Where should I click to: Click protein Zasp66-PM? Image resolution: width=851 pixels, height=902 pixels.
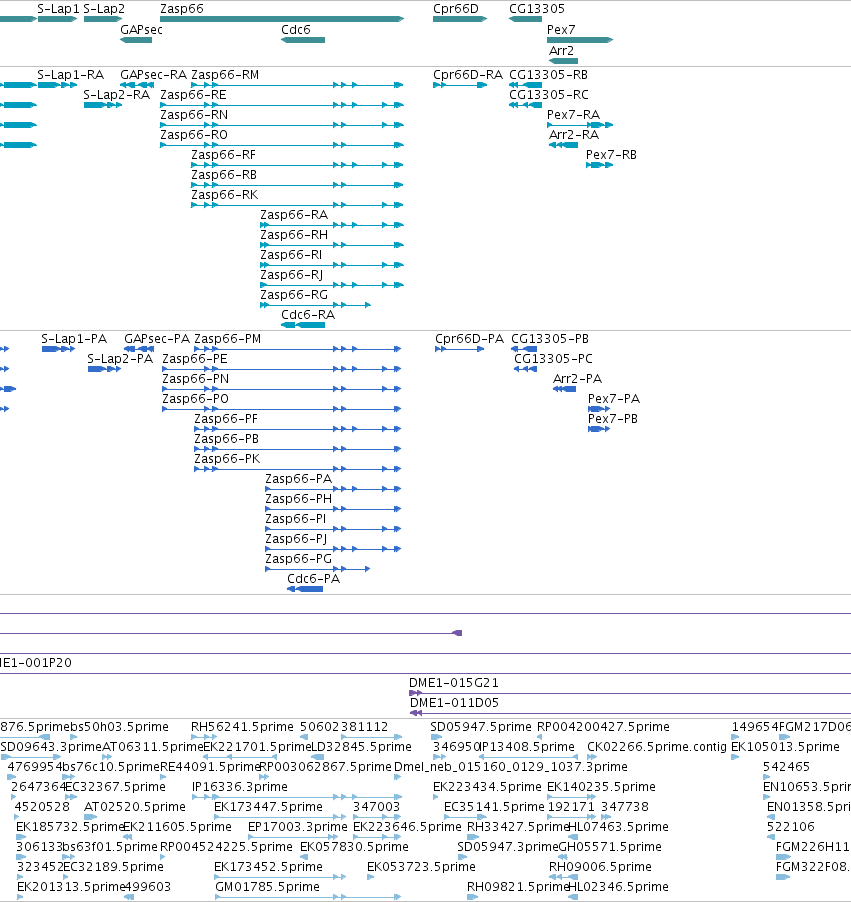coord(227,339)
